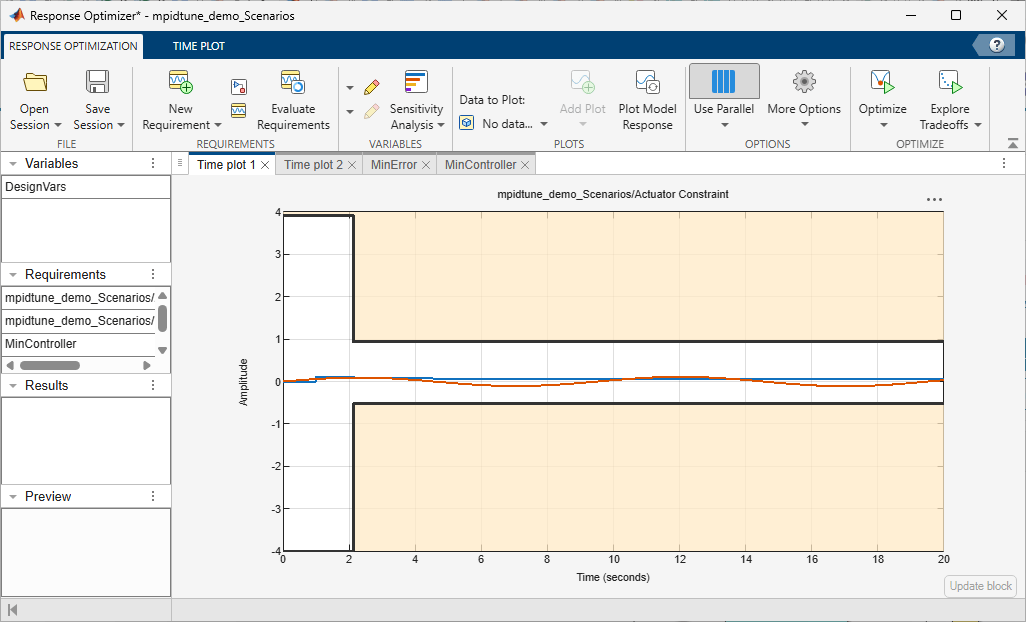Collapse the Results panel section
The width and height of the screenshot is (1026, 622).
pos(12,386)
